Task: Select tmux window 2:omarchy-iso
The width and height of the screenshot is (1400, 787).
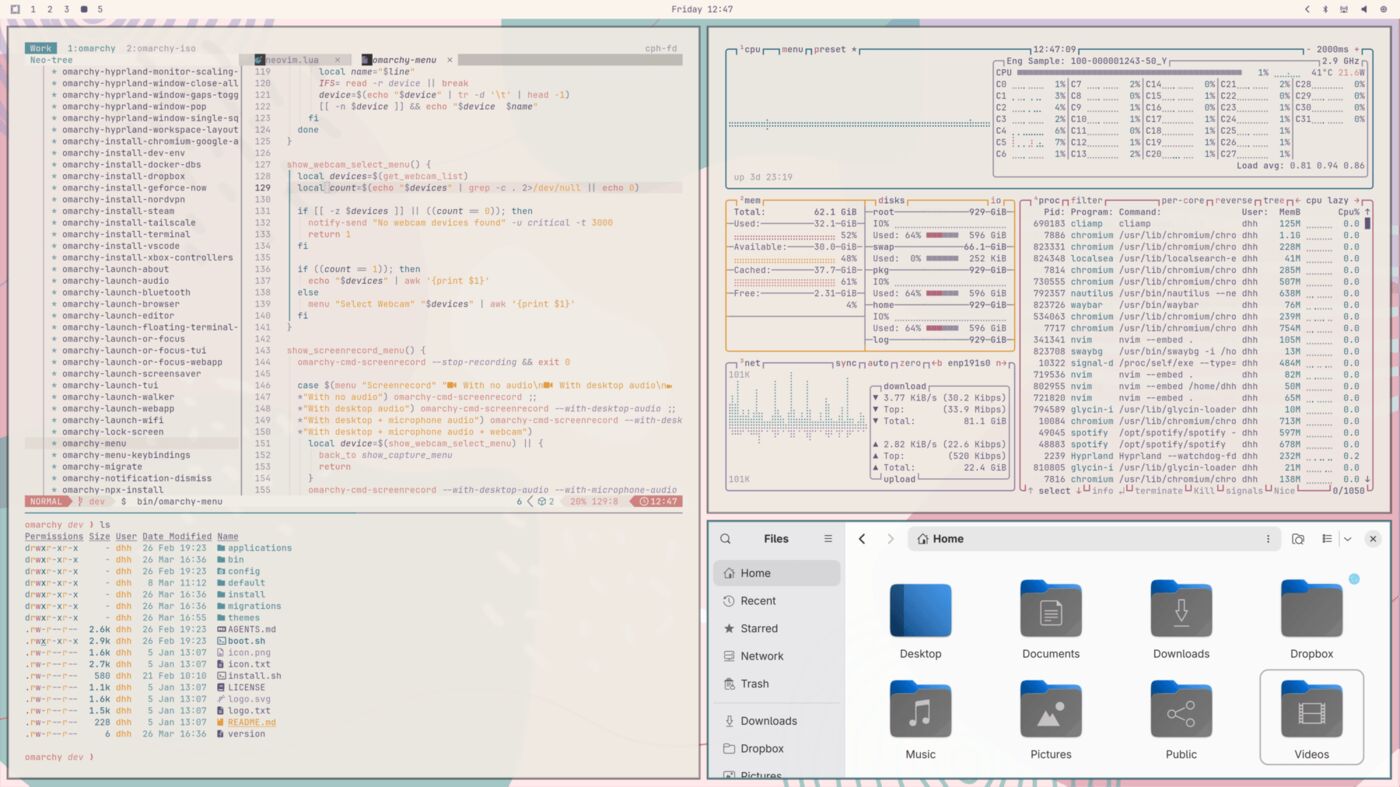Action: click(161, 48)
